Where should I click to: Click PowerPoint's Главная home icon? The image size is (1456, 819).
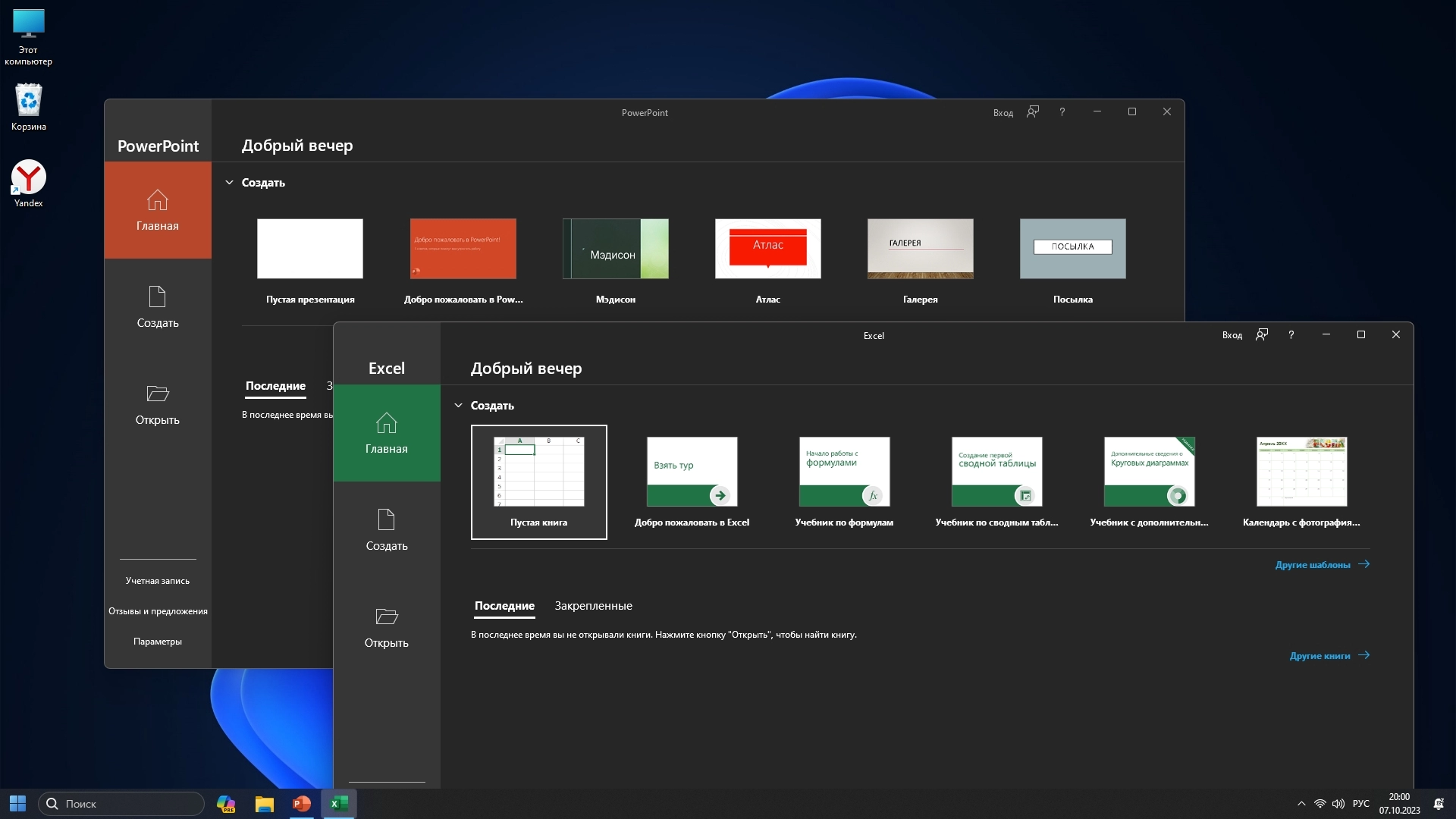tap(157, 199)
